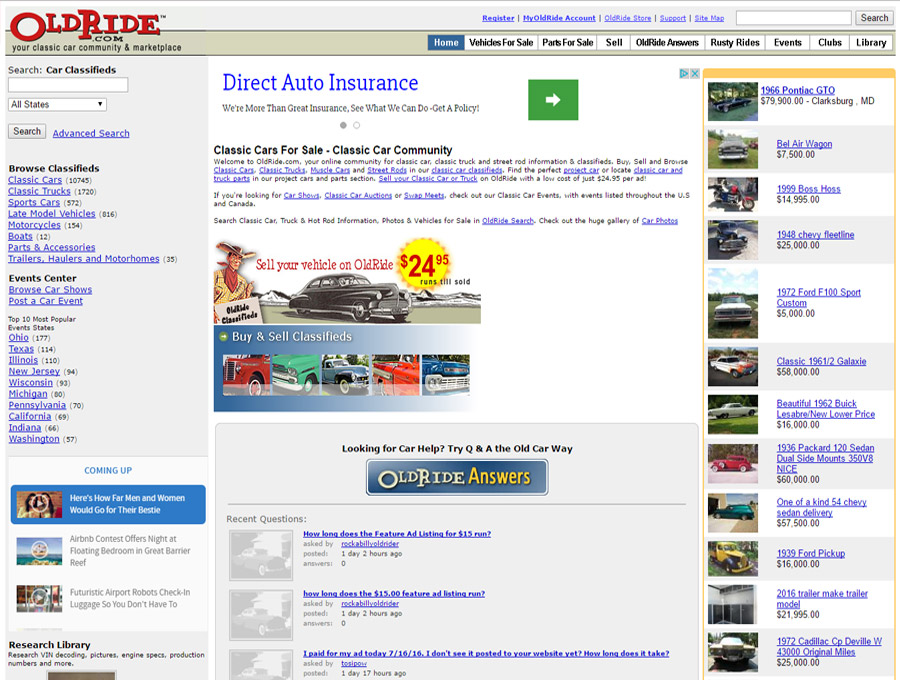
Task: Click the 1999 Boss Hoss motorcycle thumbnail
Action: point(732,194)
